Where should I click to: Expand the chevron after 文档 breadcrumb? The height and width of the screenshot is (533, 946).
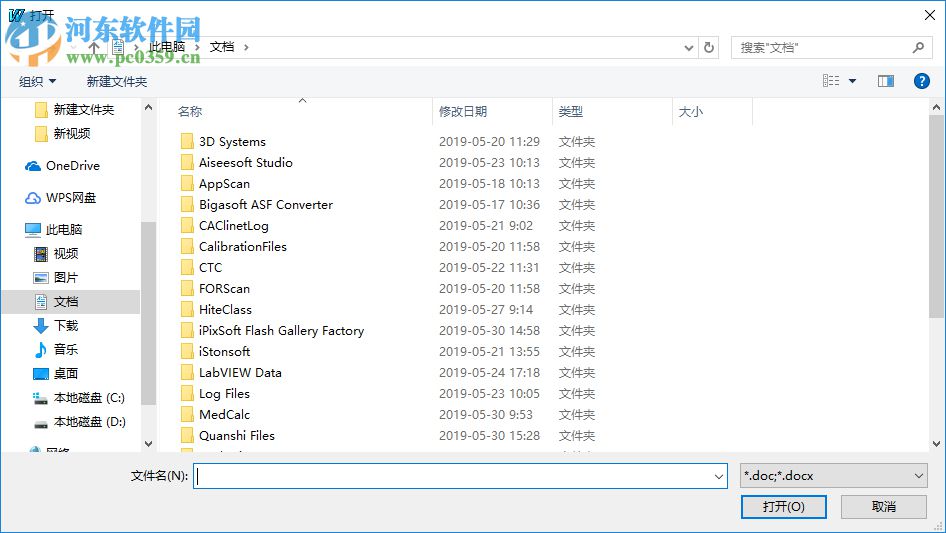[x=246, y=47]
